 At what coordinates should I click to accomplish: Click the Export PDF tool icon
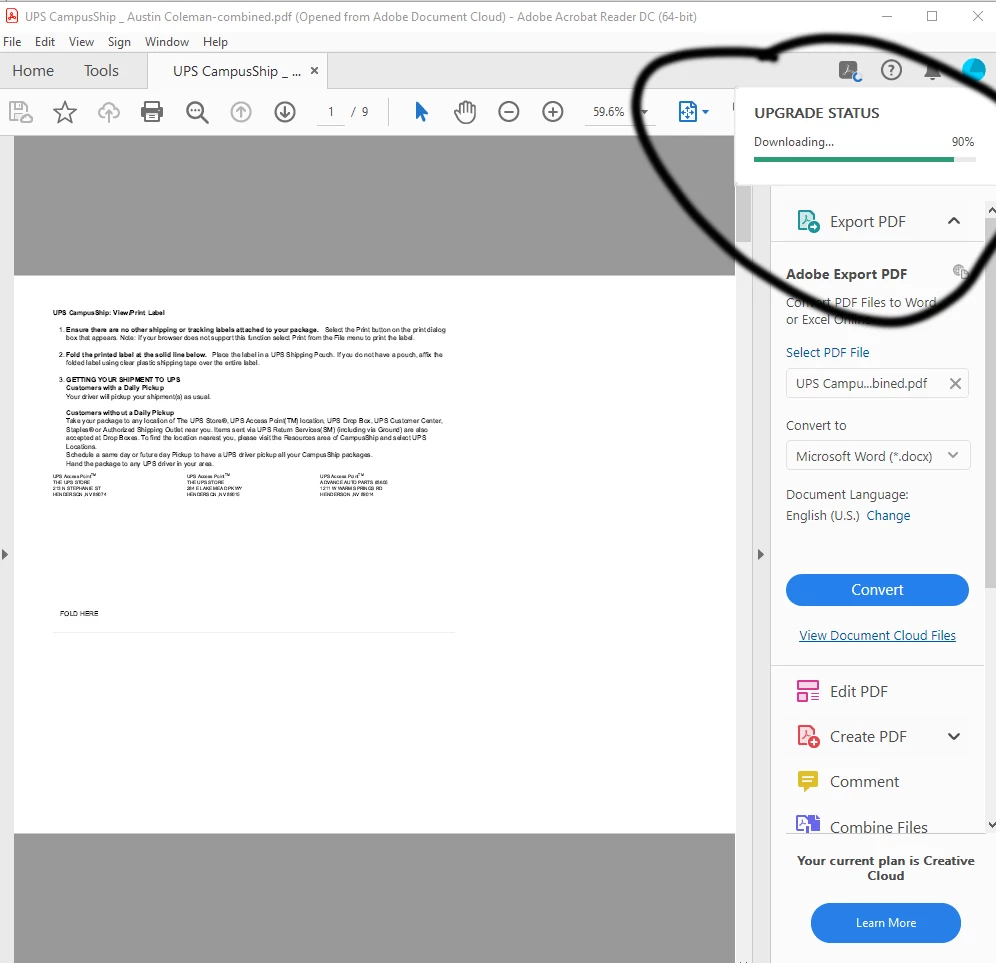pos(808,221)
